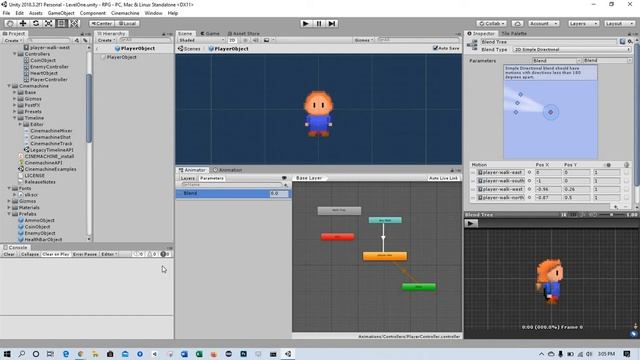
Task: Click the Pause button in the toolbar
Action: point(319,24)
